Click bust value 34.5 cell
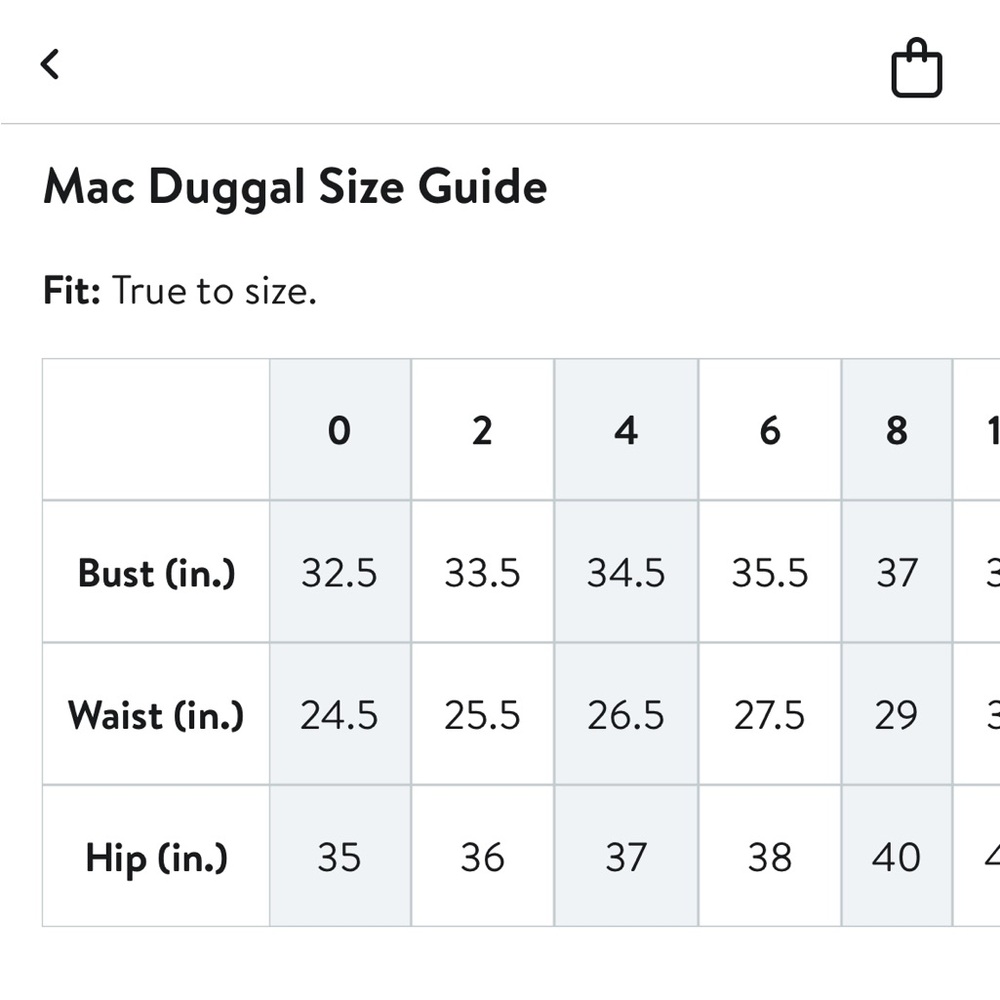1000x1000 pixels. 626,572
